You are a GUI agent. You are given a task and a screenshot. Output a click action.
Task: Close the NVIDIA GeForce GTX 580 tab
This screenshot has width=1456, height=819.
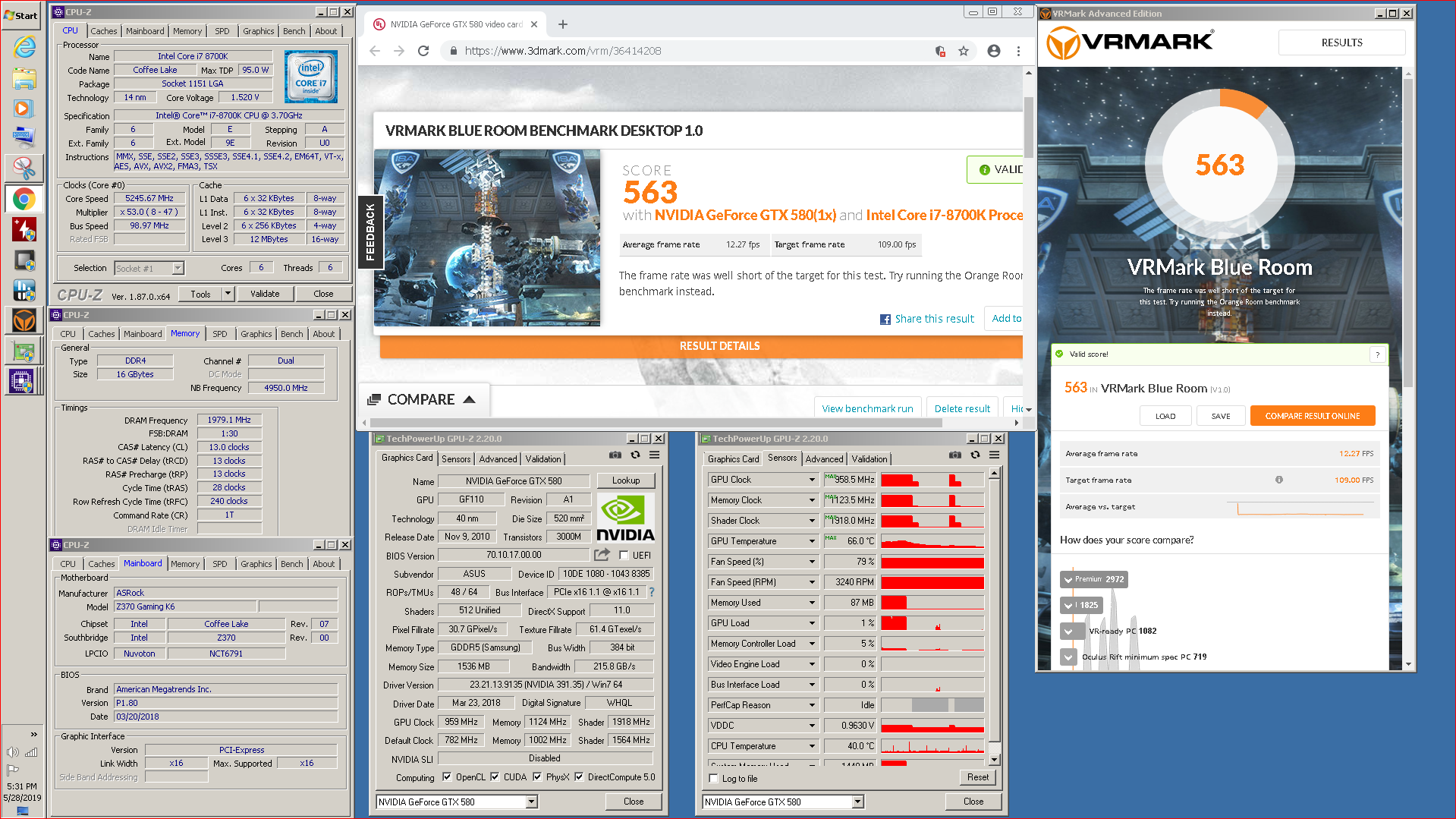pos(534,24)
